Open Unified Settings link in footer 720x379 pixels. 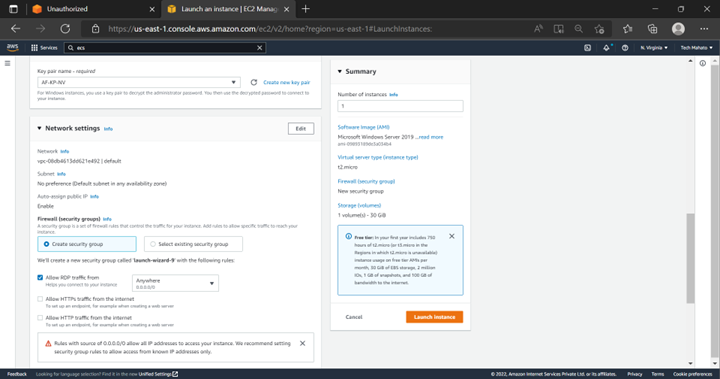(x=158, y=374)
